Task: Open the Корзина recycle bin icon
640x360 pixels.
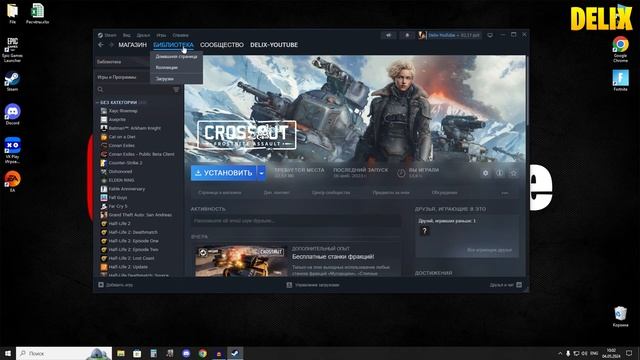Action: (x=620, y=317)
